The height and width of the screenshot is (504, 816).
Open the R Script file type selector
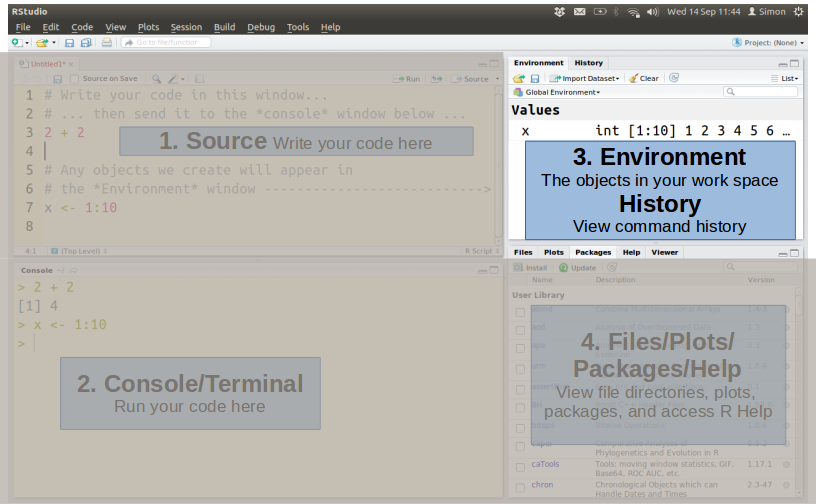click(482, 251)
